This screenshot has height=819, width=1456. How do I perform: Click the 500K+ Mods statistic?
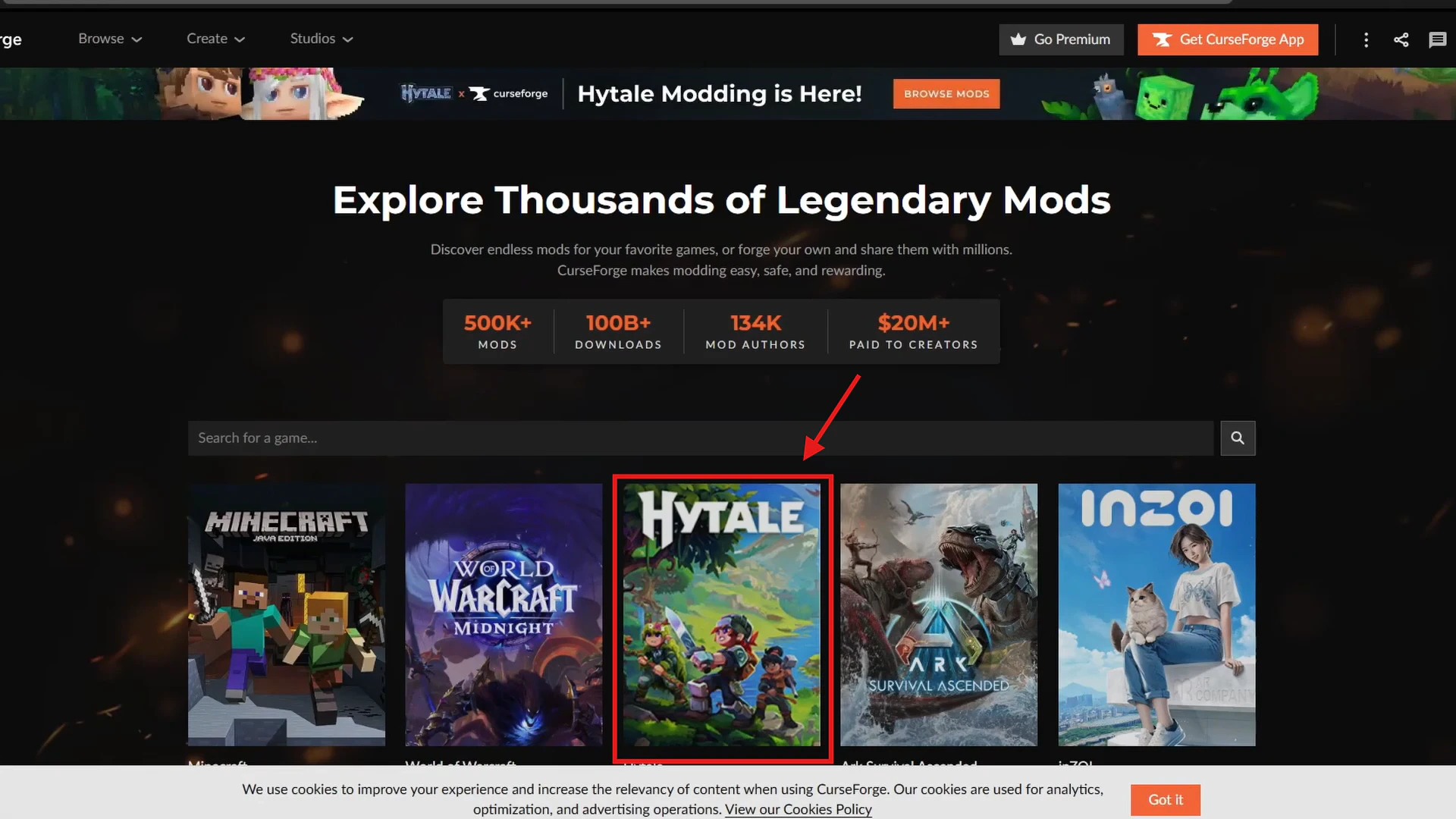tap(497, 332)
